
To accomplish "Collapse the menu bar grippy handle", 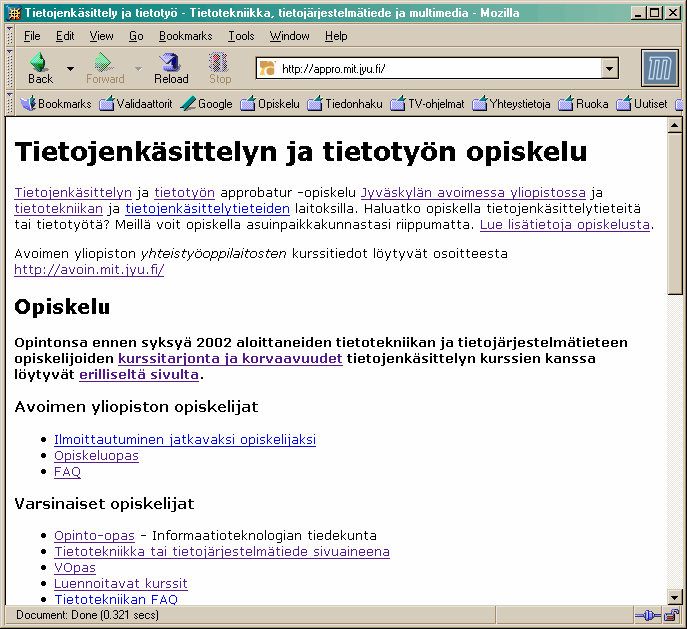I will (x=10, y=35).
